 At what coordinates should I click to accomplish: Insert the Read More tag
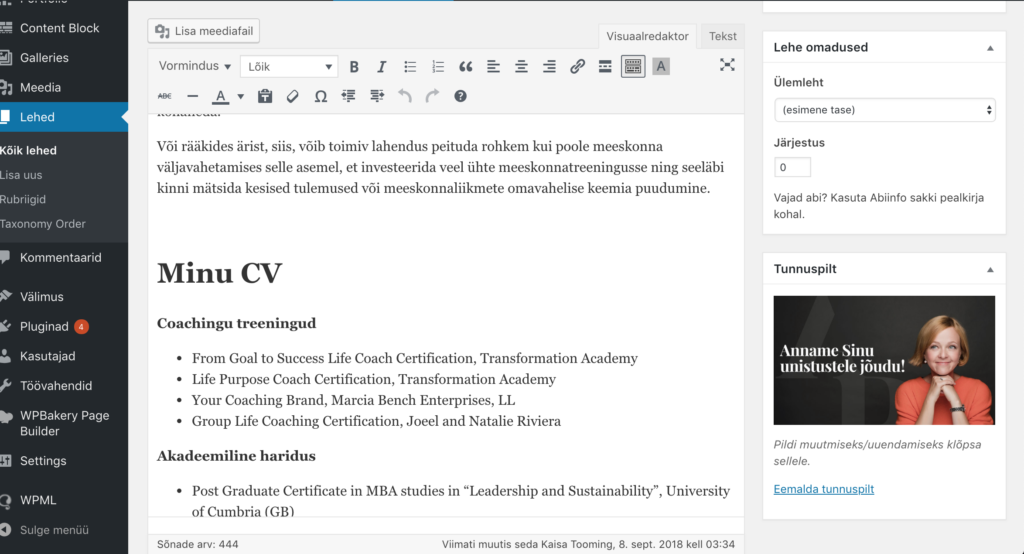[x=605, y=67]
